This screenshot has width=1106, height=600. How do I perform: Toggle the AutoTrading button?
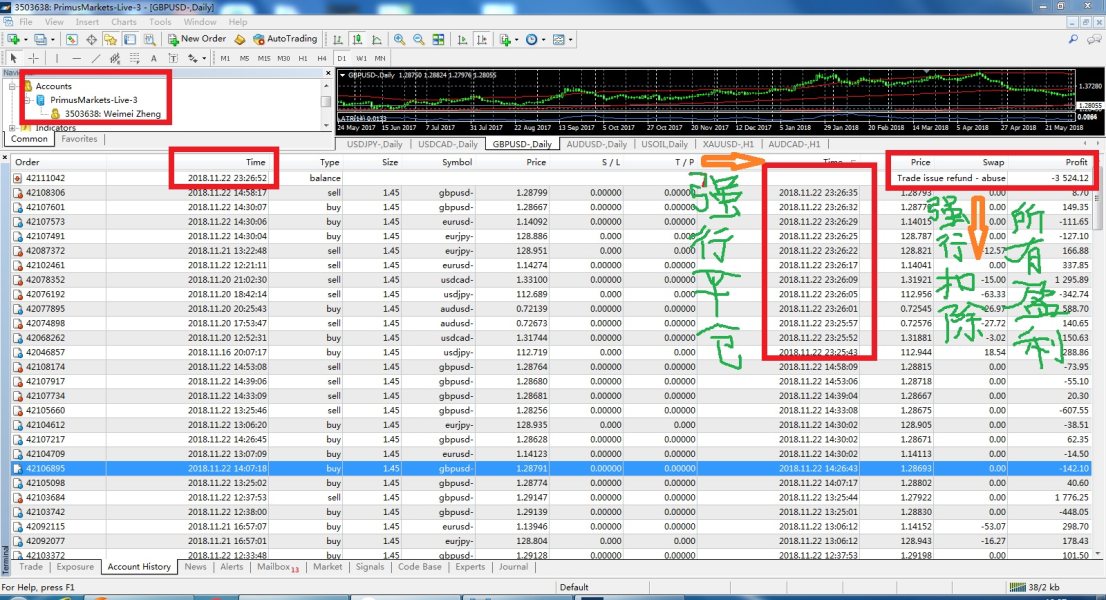[x=284, y=39]
